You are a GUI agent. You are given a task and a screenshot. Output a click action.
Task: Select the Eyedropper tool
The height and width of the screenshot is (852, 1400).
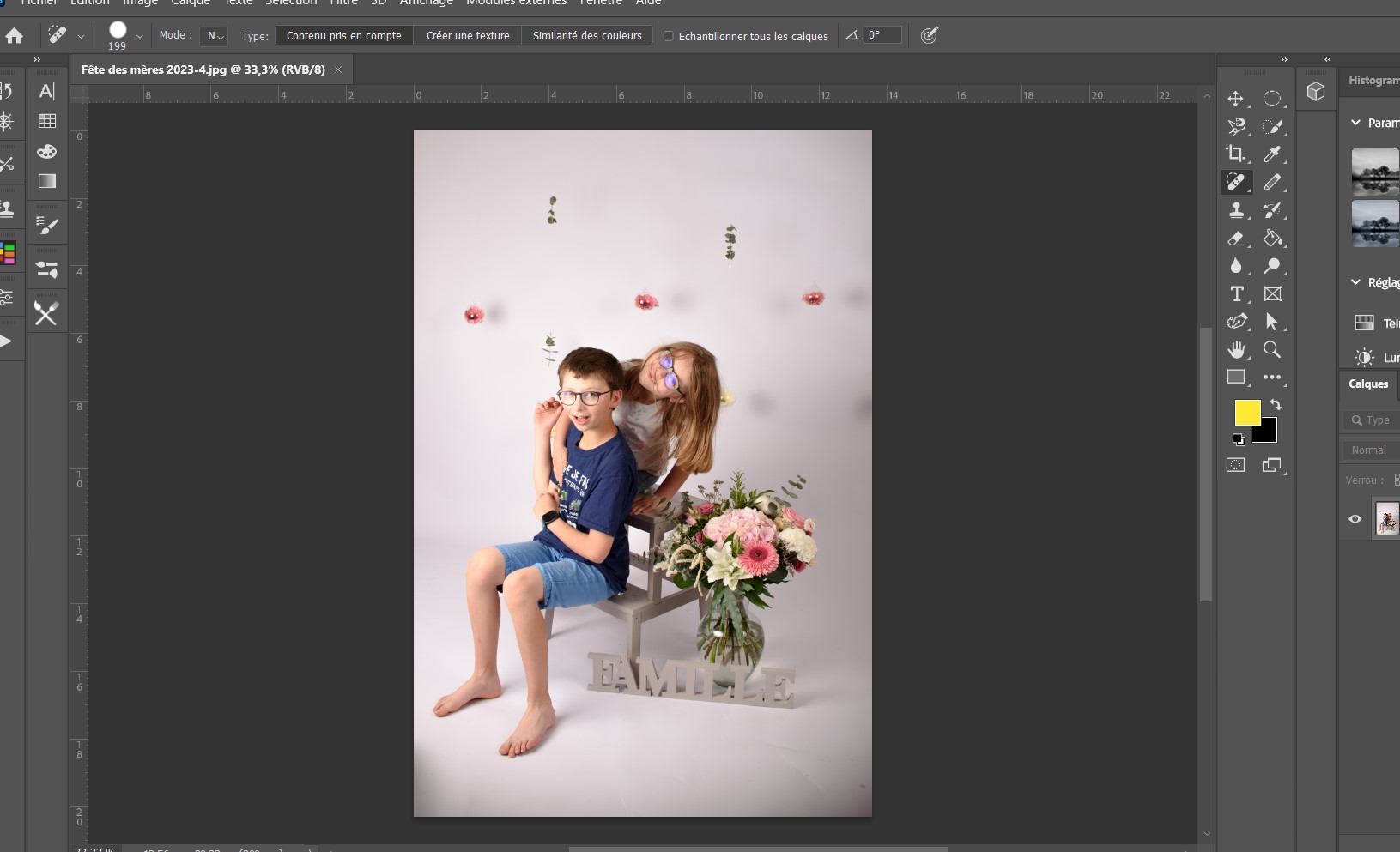coord(1272,154)
